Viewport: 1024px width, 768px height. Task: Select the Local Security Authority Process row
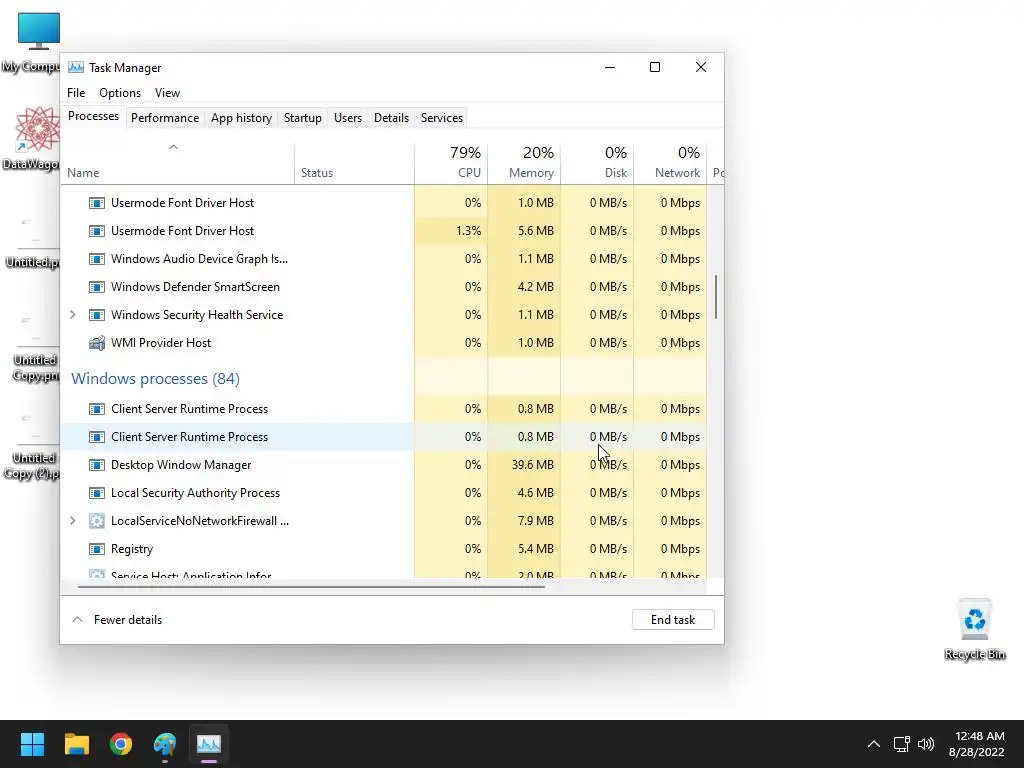384,493
